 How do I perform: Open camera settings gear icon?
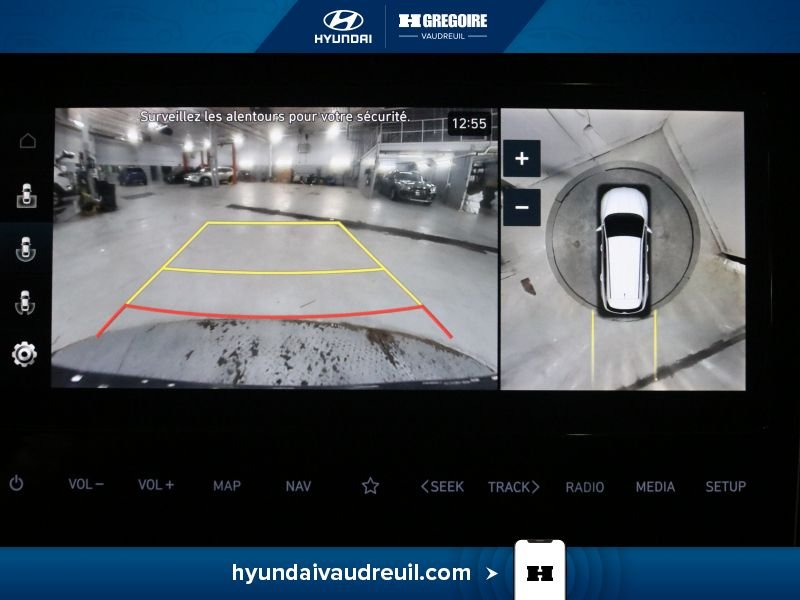(x=24, y=354)
